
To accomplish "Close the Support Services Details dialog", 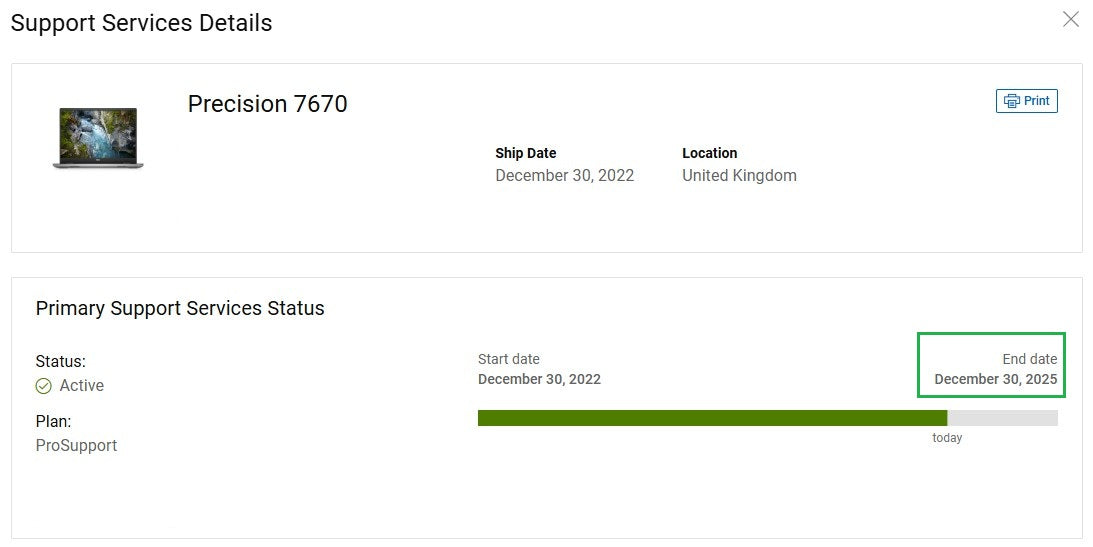I will (1071, 20).
